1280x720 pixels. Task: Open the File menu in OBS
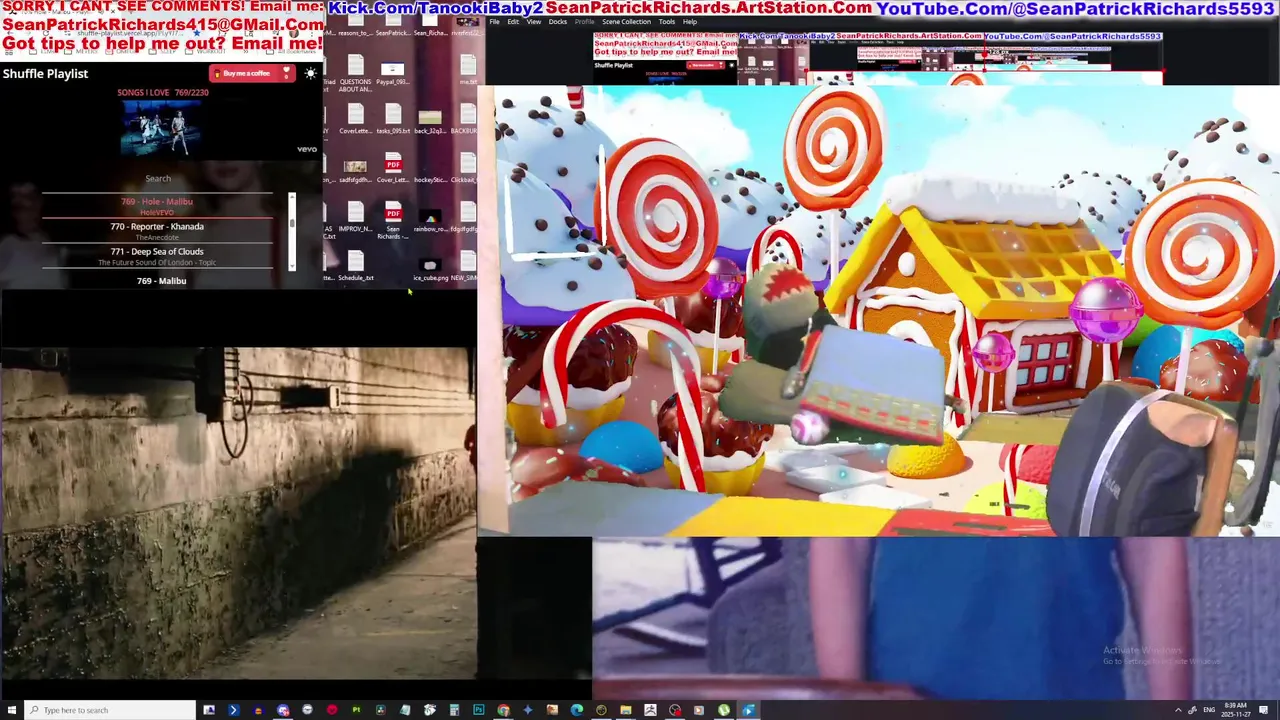click(x=494, y=21)
